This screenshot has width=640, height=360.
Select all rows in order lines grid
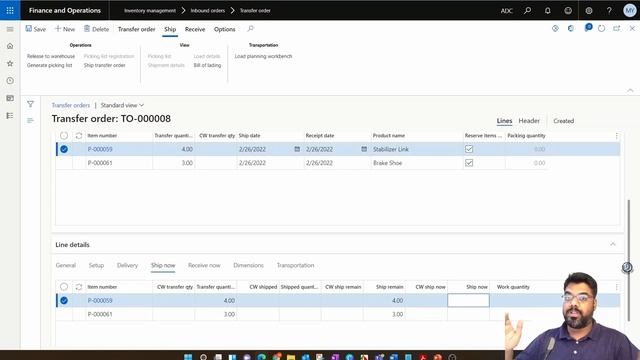64,136
